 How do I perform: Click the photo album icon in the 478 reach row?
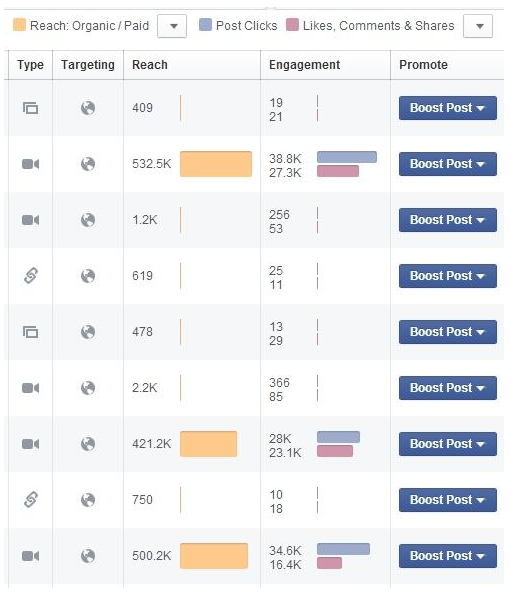[30, 332]
